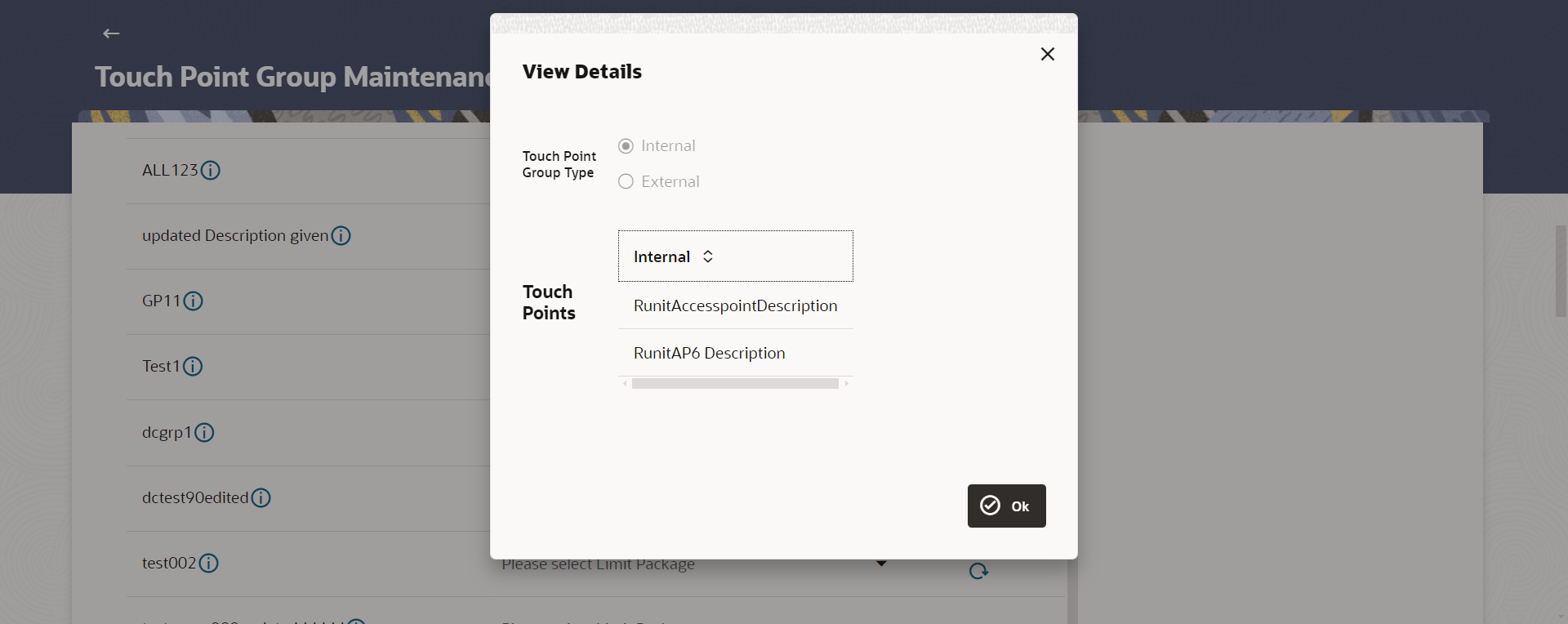Open info for dcgrp1 group
This screenshot has width=1568, height=624.
pyautogui.click(x=204, y=432)
